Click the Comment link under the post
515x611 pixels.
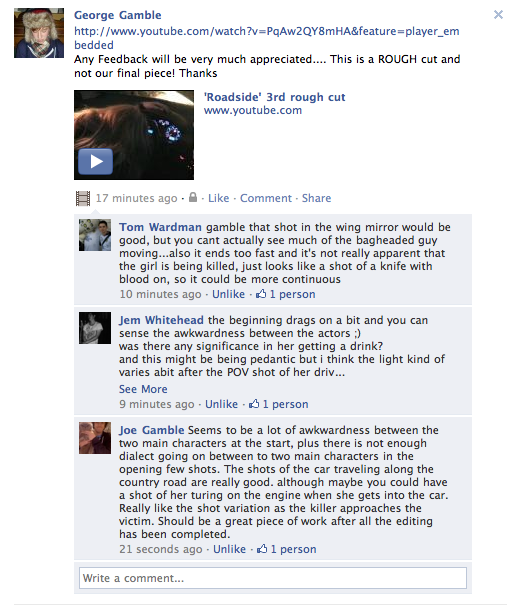pos(266,198)
